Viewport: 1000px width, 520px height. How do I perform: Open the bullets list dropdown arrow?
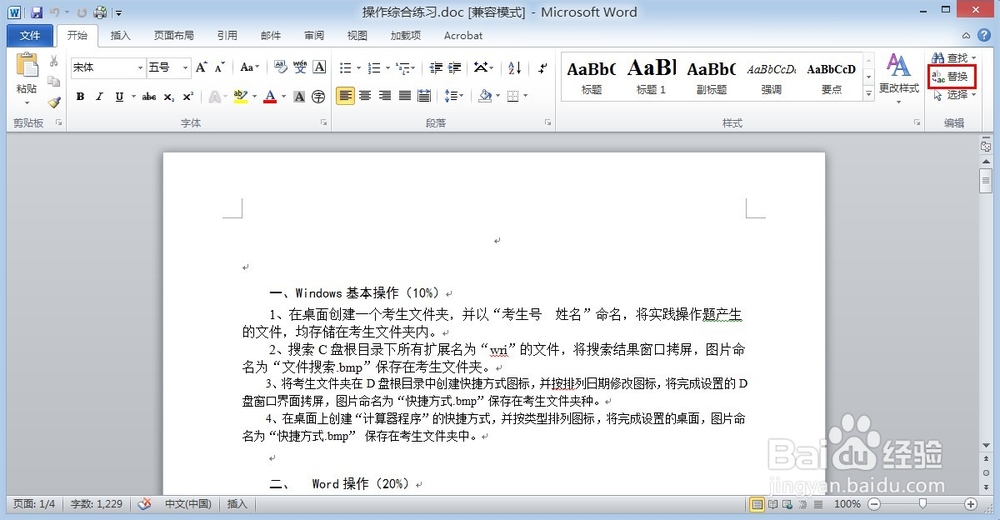tap(358, 68)
